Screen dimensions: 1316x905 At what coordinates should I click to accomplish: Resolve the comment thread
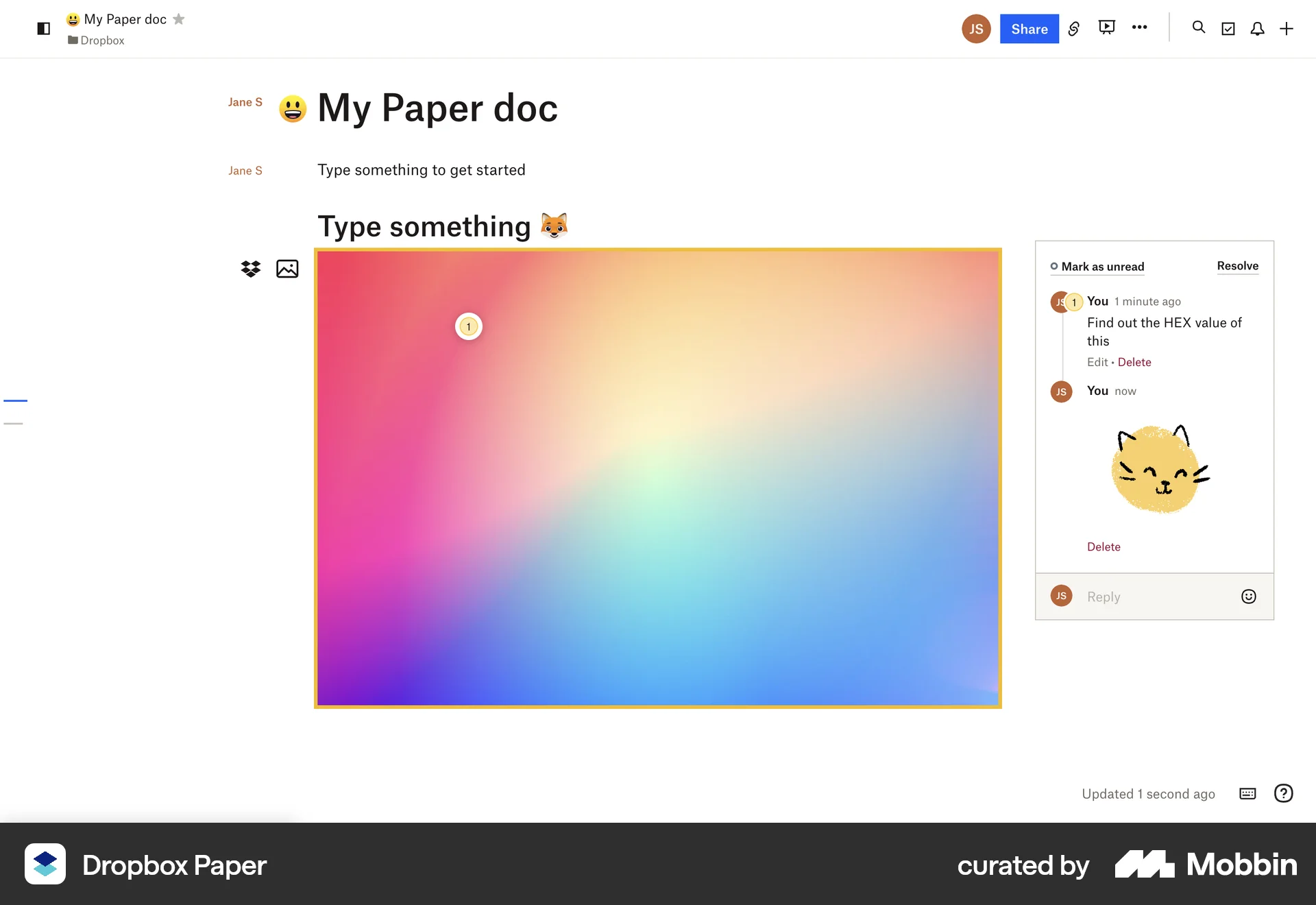[1237, 266]
